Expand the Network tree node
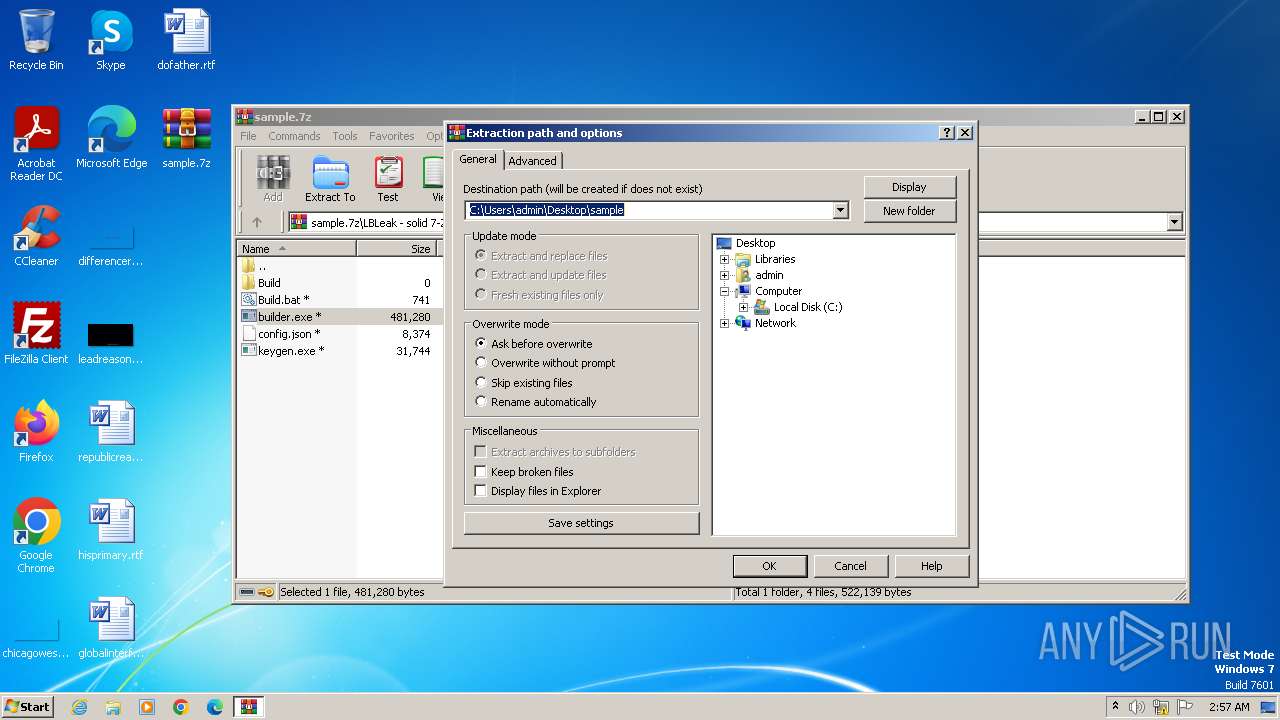 tap(725, 323)
